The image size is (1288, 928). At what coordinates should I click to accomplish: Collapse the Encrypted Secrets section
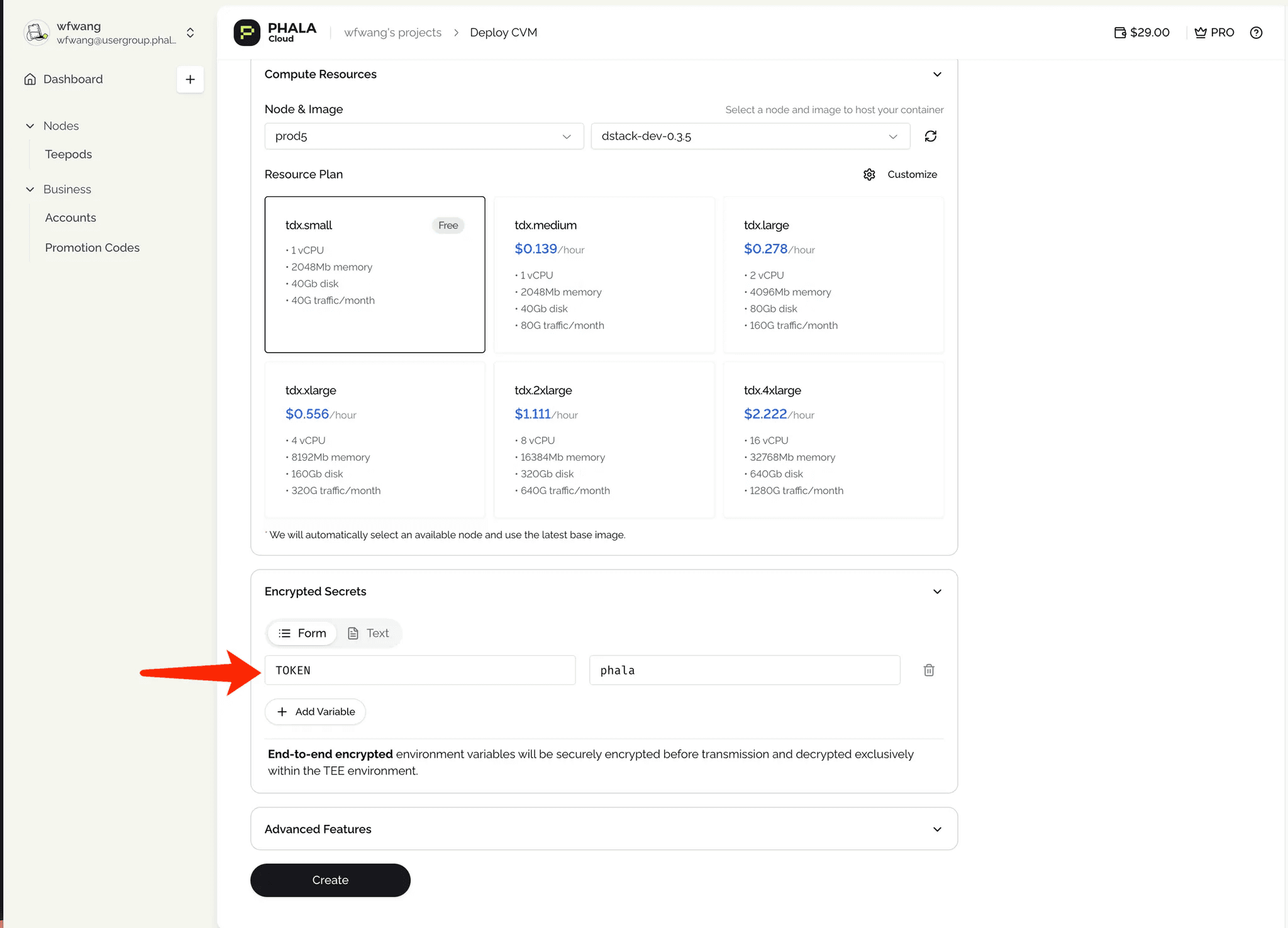point(937,592)
